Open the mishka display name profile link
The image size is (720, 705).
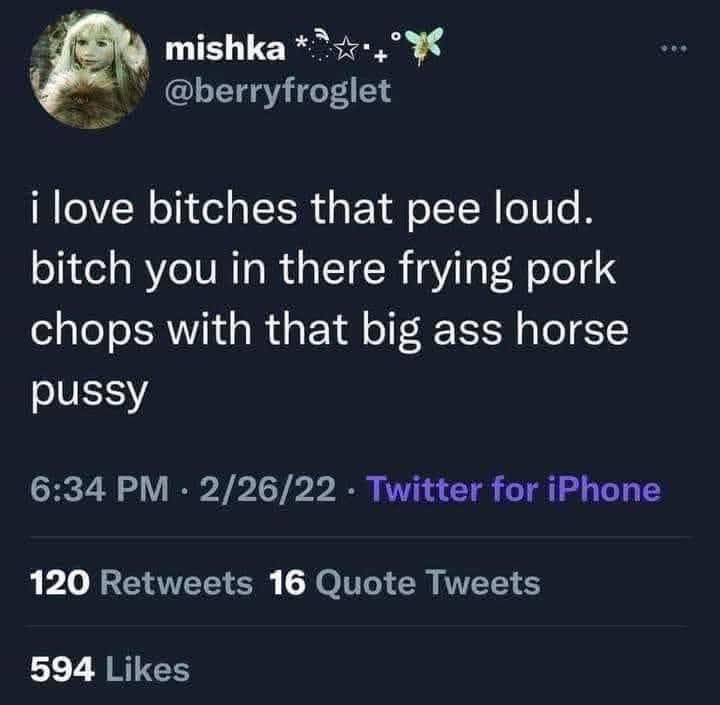225,50
